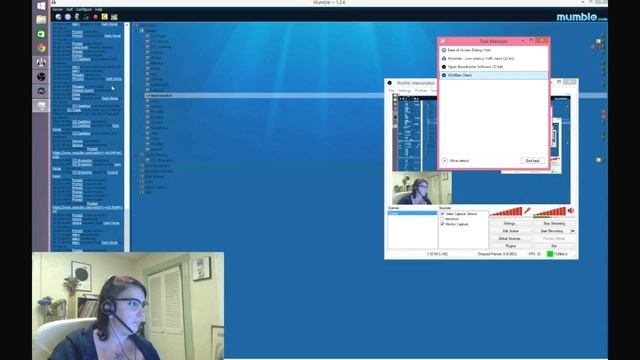Open File Explorer from the taskbar

point(41,19)
